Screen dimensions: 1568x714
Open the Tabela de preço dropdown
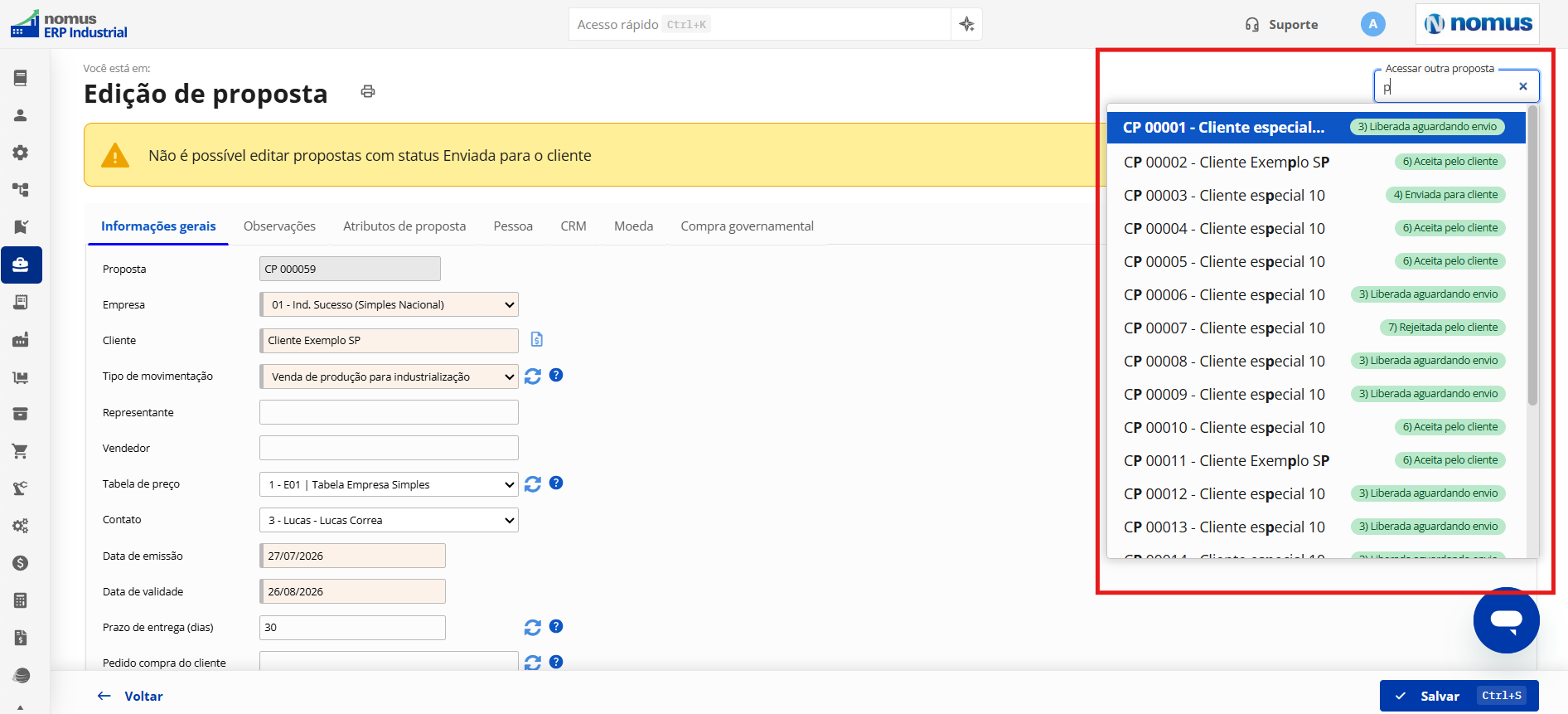(x=390, y=484)
